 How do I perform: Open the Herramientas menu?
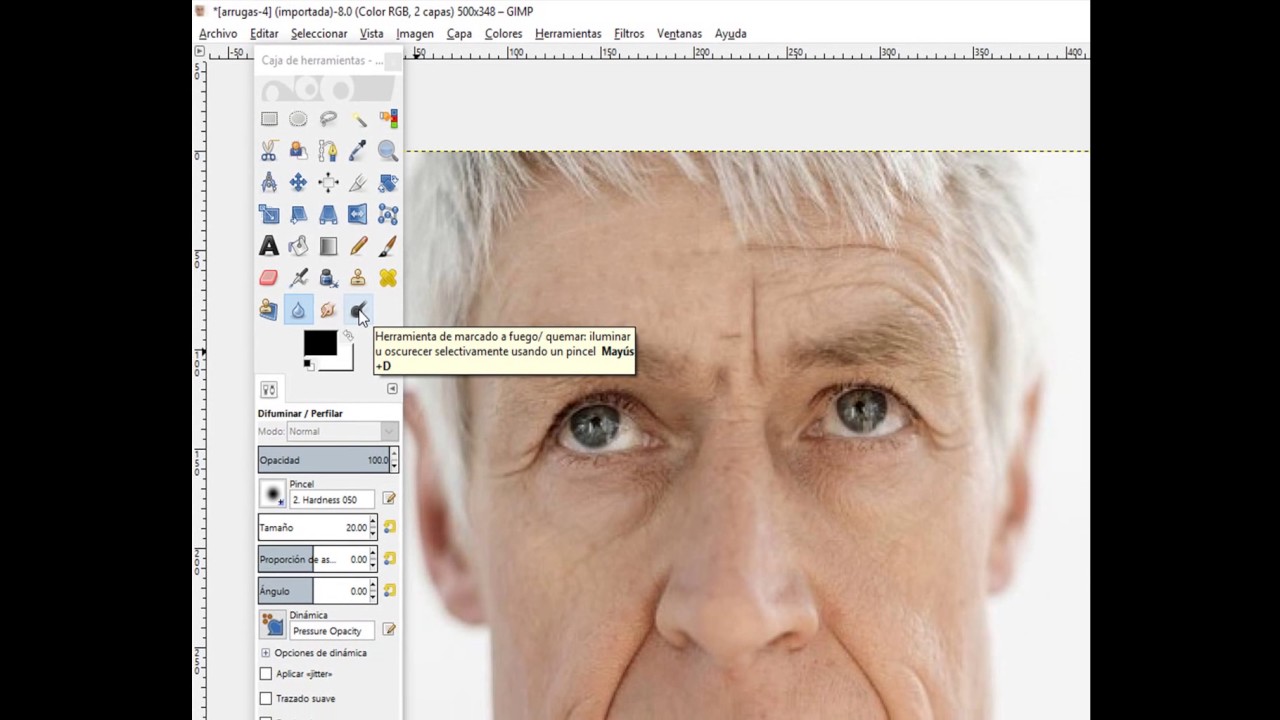[568, 33]
